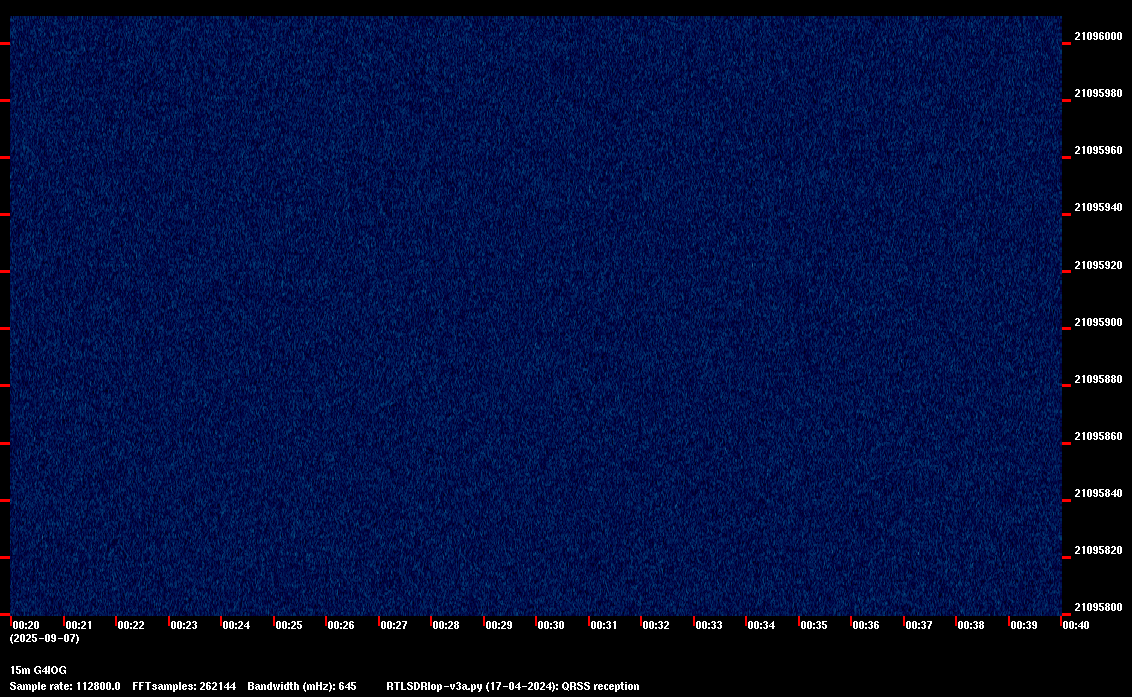Click the 00:40 time label

tap(1076, 625)
